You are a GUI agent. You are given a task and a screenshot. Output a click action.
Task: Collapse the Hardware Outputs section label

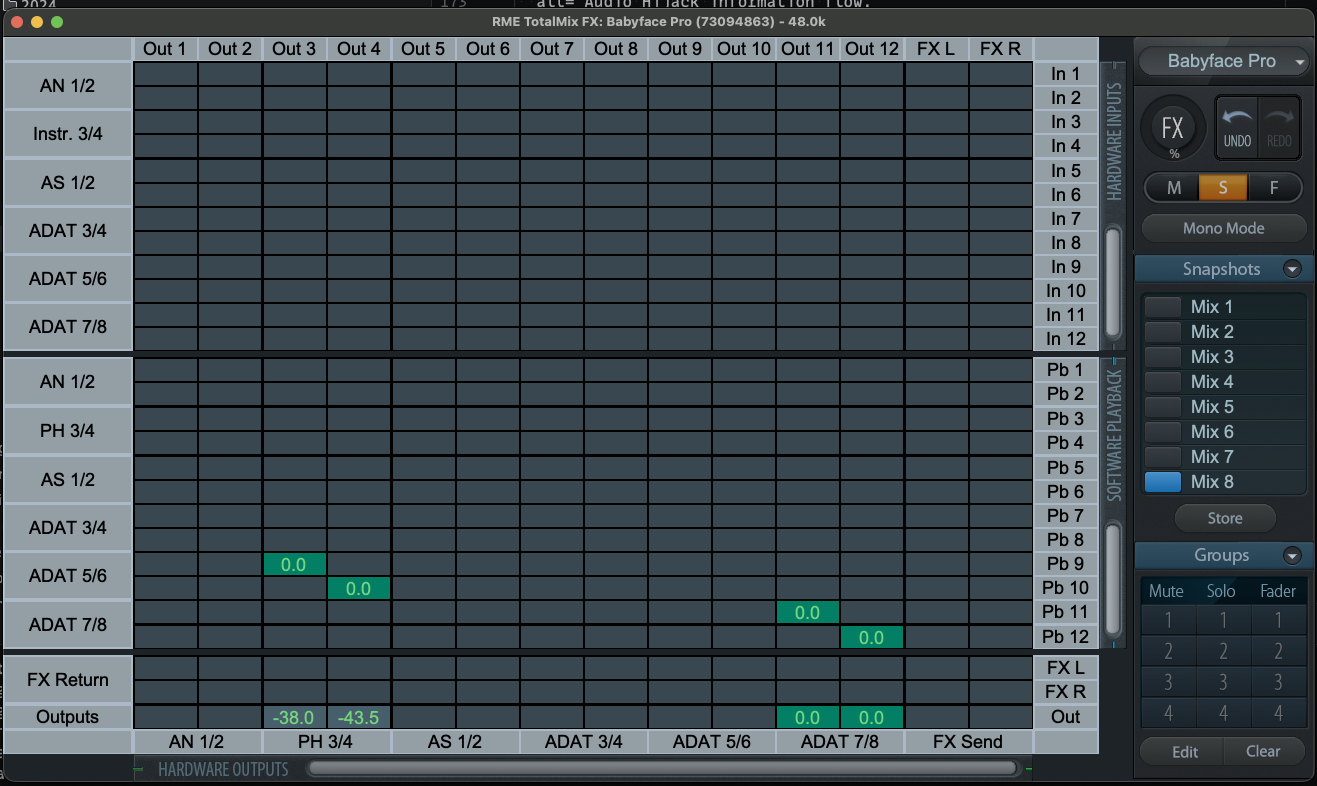point(223,769)
